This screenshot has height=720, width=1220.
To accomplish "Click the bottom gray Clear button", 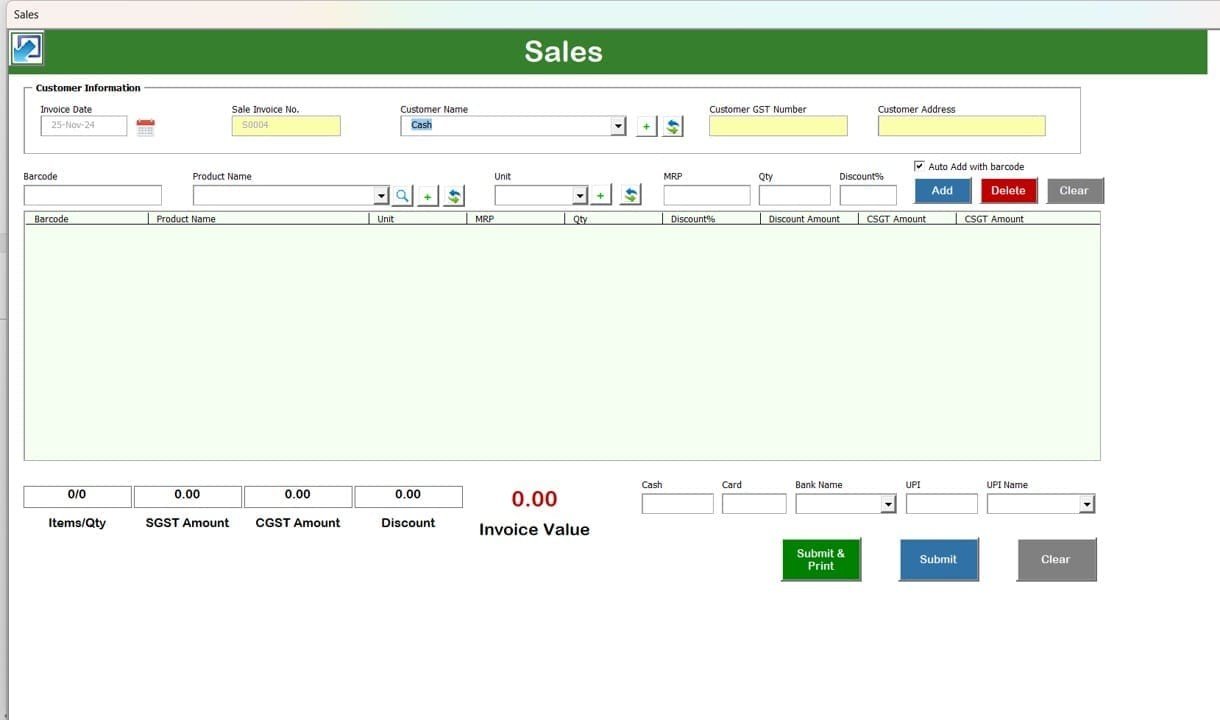I will 1056,559.
